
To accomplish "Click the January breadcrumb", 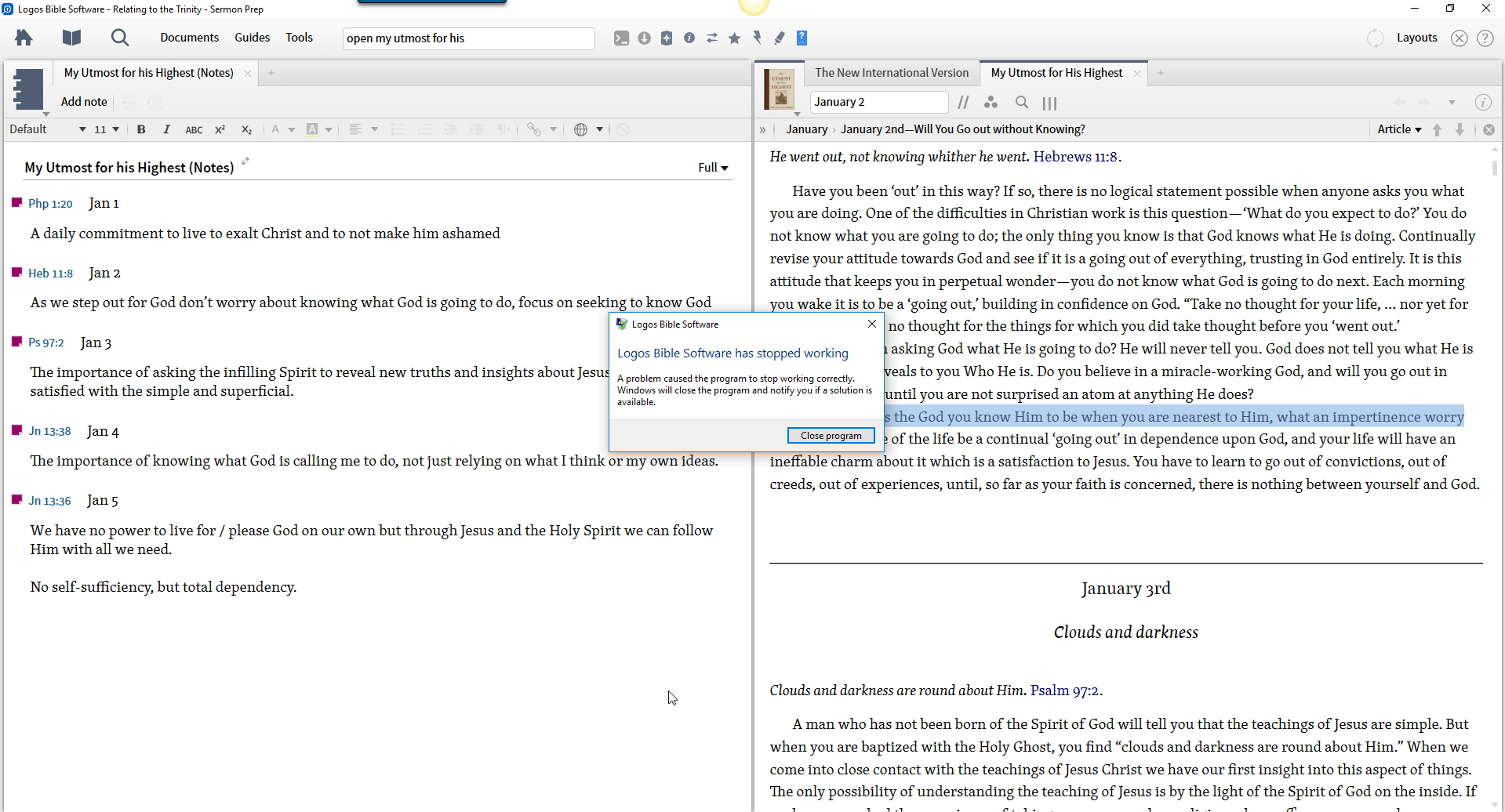I will point(806,129).
